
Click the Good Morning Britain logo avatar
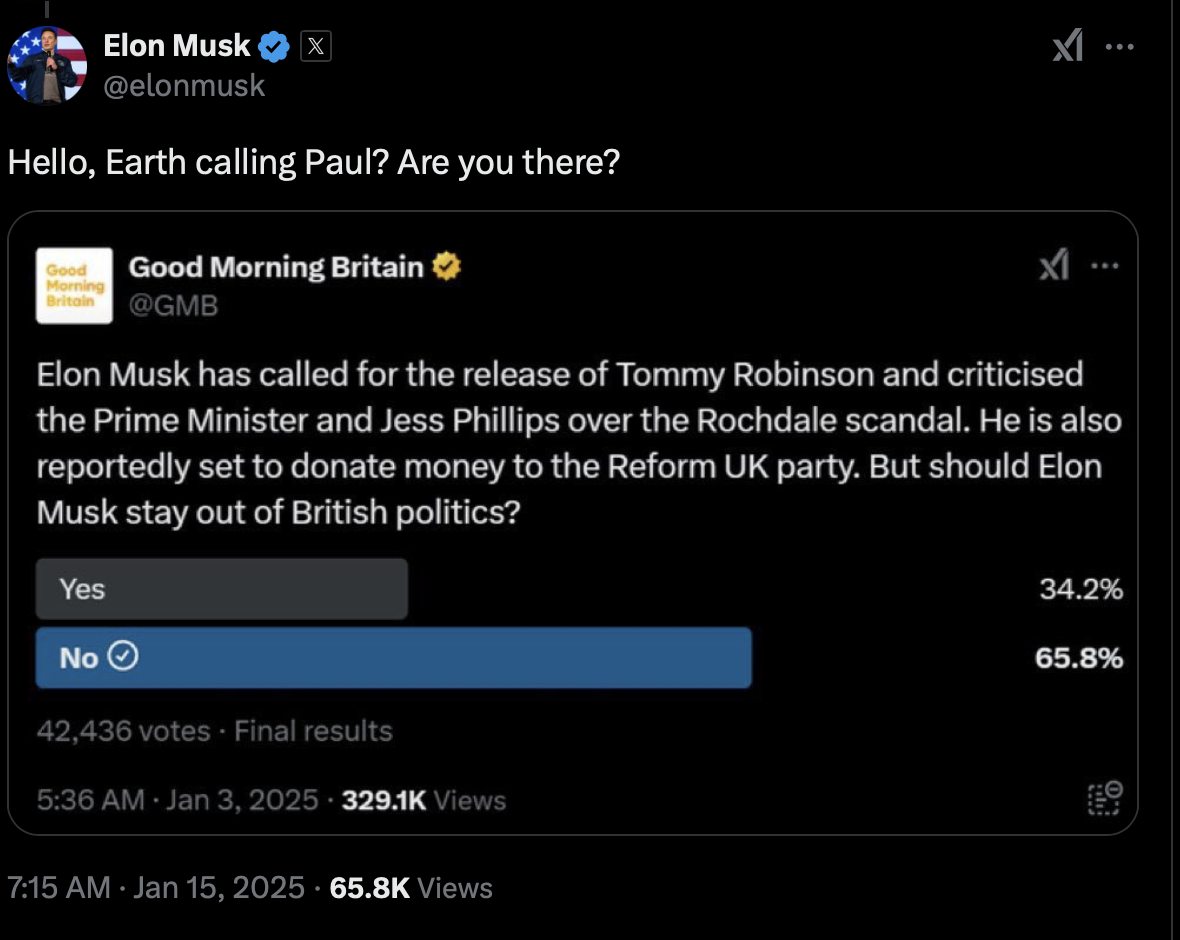point(75,285)
